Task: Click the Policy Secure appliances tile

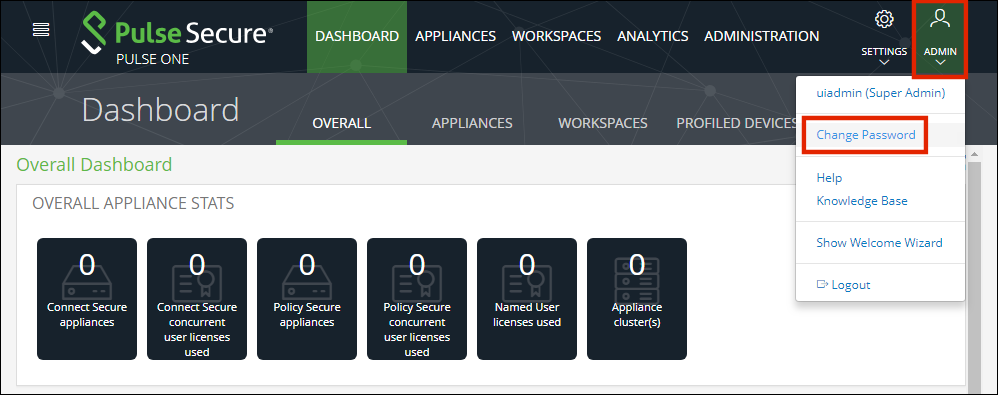Action: [307, 299]
